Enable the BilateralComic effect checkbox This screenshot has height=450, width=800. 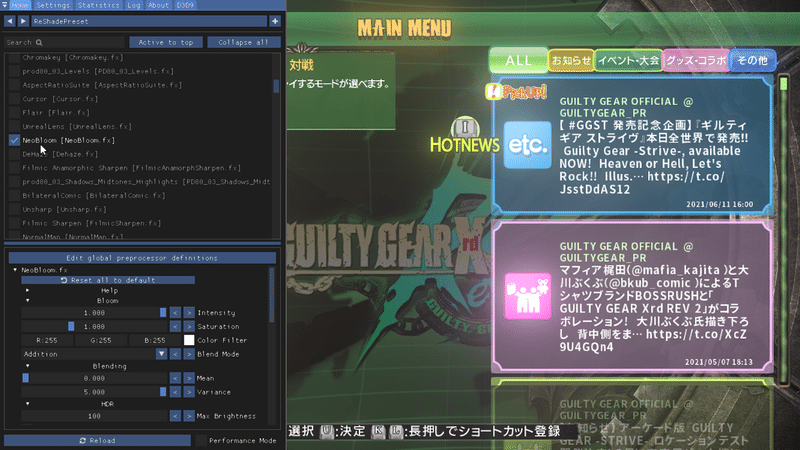tap(14, 195)
